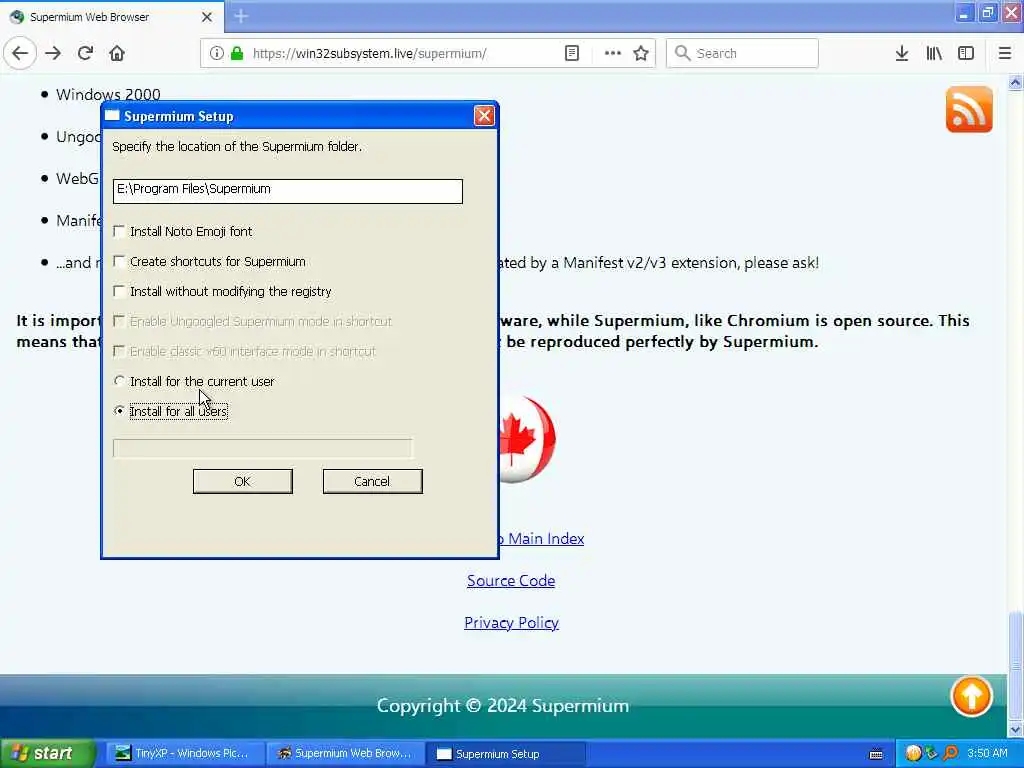Bookmark this page with the star icon
Image resolution: width=1024 pixels, height=768 pixels.
(641, 53)
